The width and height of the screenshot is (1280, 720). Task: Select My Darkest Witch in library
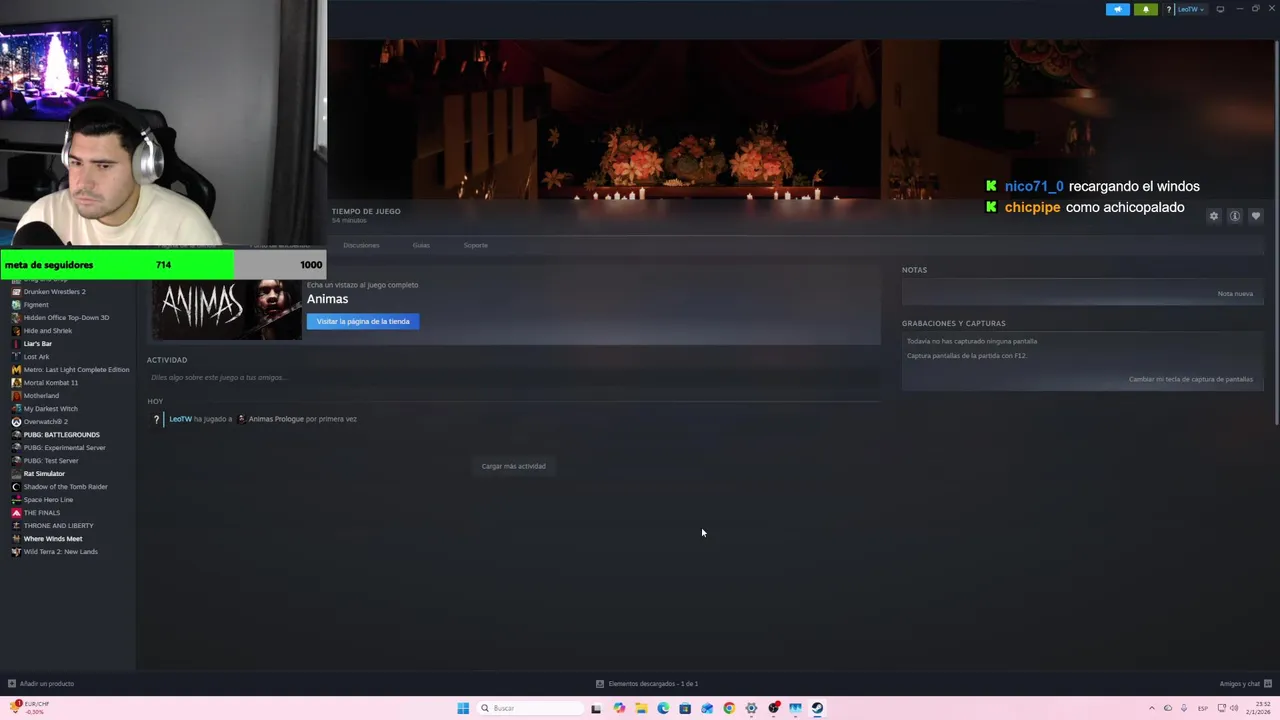pyautogui.click(x=50, y=409)
